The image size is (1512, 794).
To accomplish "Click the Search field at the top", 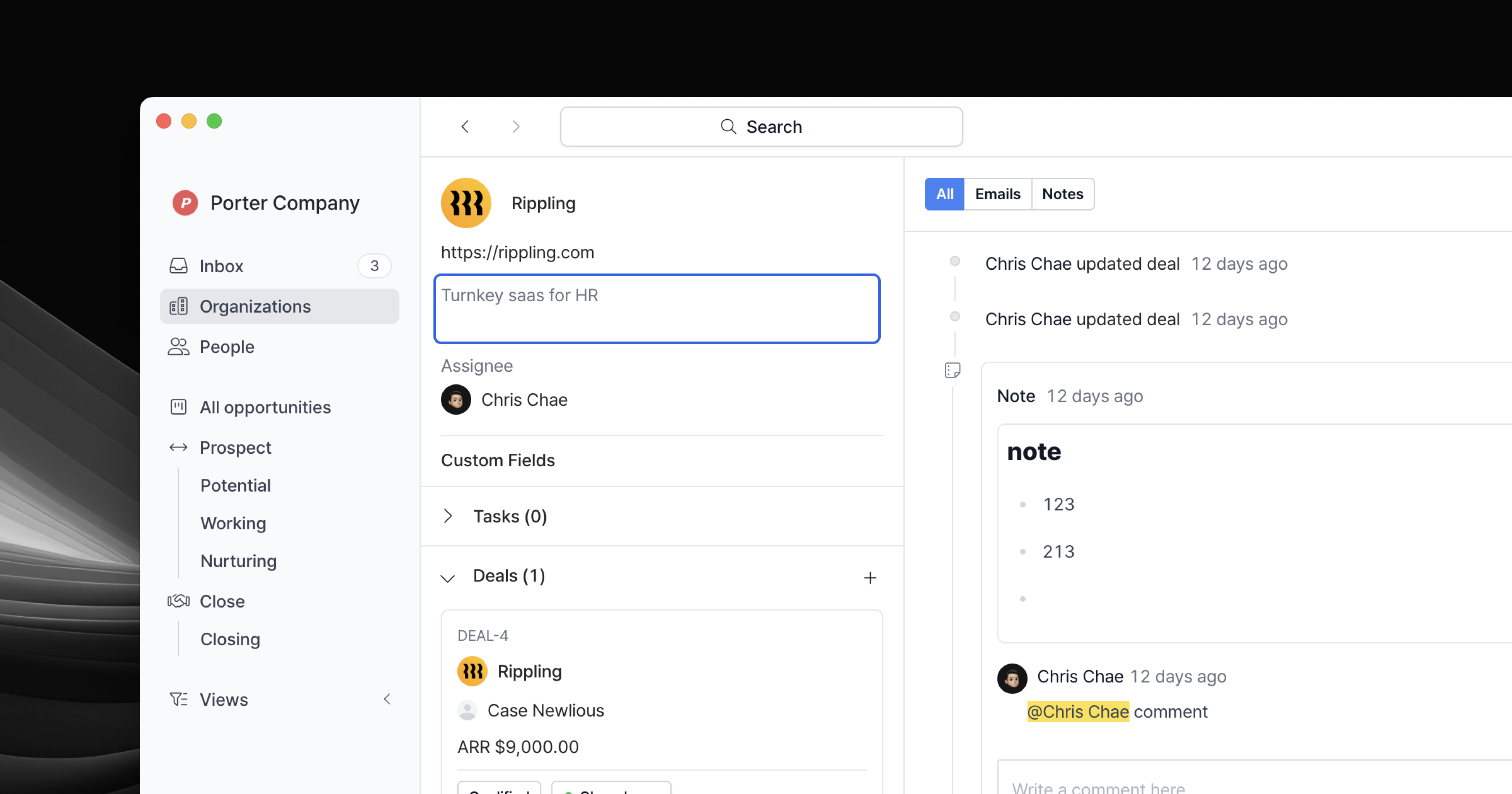I will click(x=761, y=127).
